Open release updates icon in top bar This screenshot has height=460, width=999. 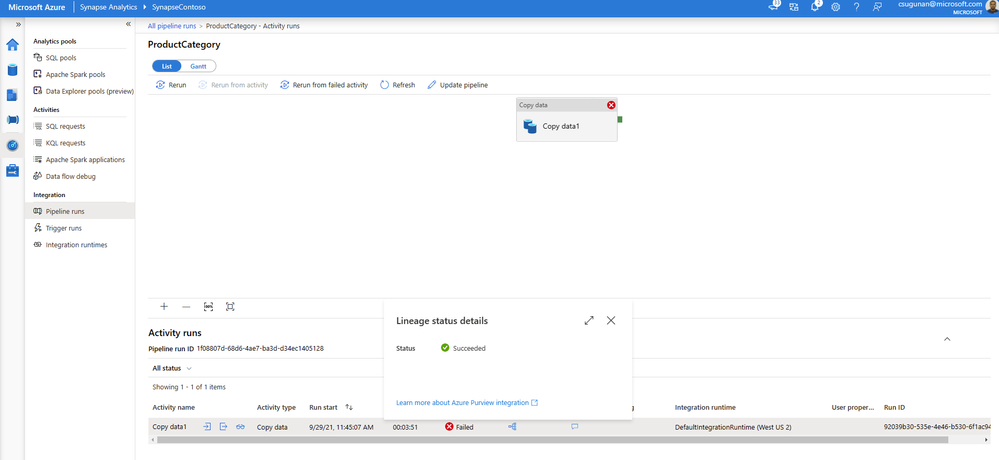click(x=773, y=6)
